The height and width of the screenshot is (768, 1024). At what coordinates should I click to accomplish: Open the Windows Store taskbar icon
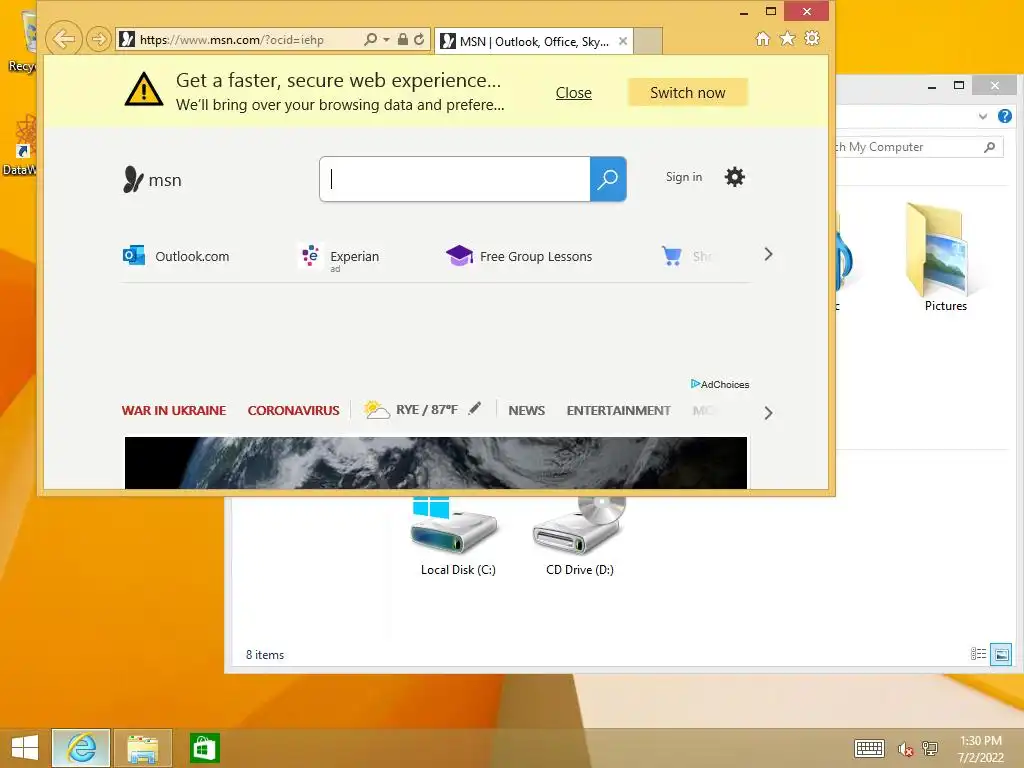pos(204,748)
